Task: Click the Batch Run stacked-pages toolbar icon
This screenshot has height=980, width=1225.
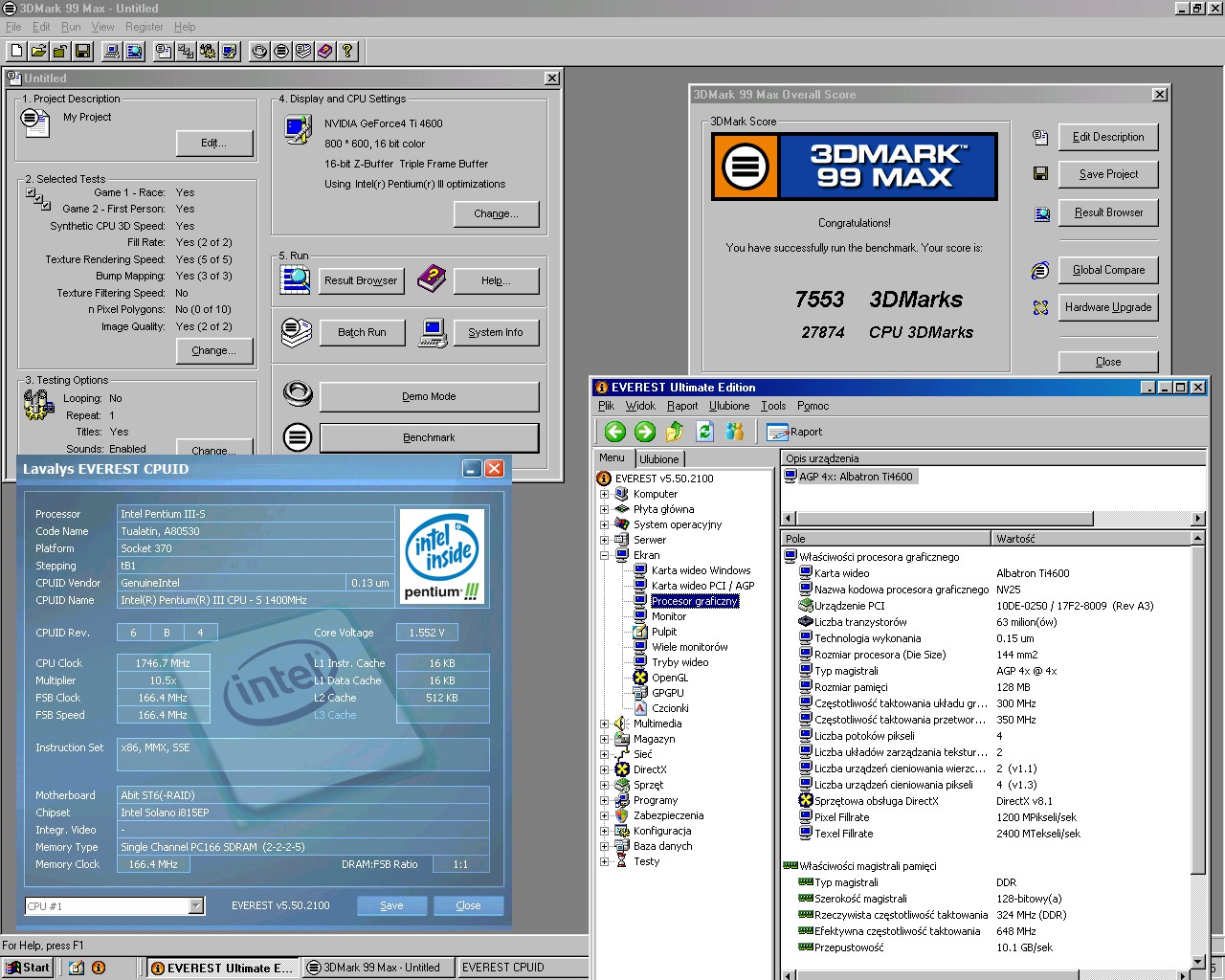Action: [x=303, y=51]
